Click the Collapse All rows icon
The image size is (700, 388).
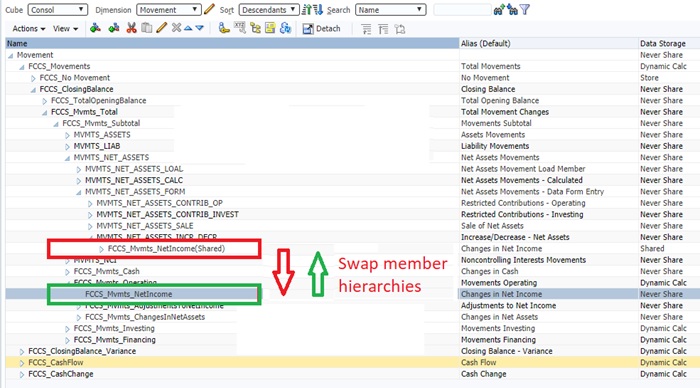click(x=383, y=29)
